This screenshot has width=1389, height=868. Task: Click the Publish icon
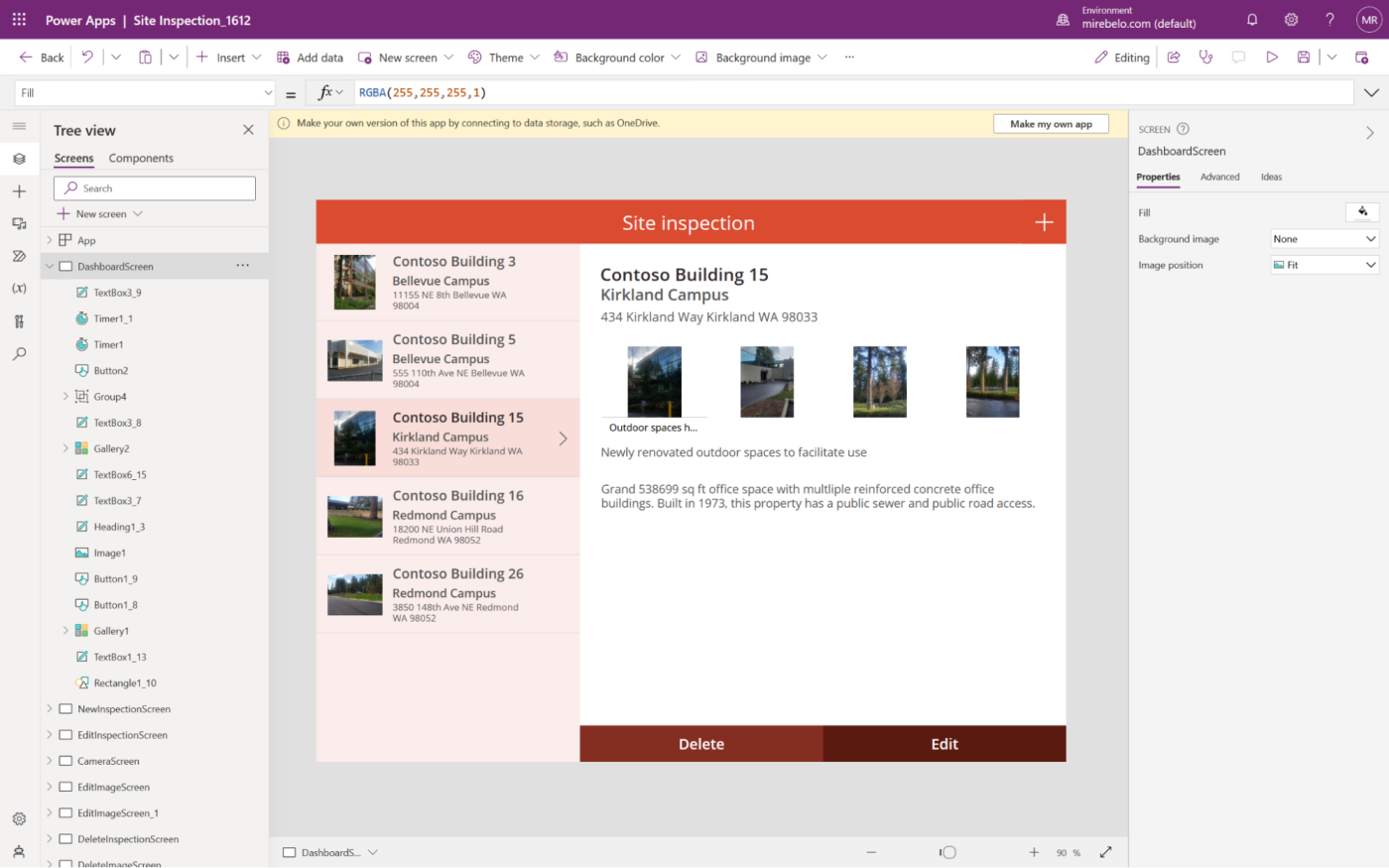(1362, 57)
